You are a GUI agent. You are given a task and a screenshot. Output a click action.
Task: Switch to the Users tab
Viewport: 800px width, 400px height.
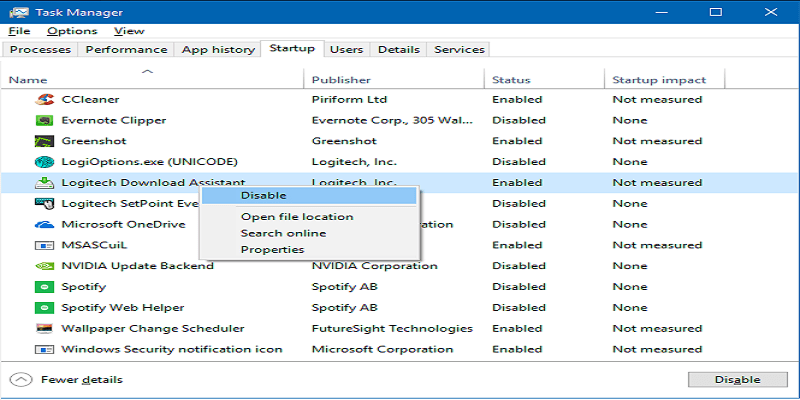pyautogui.click(x=346, y=49)
